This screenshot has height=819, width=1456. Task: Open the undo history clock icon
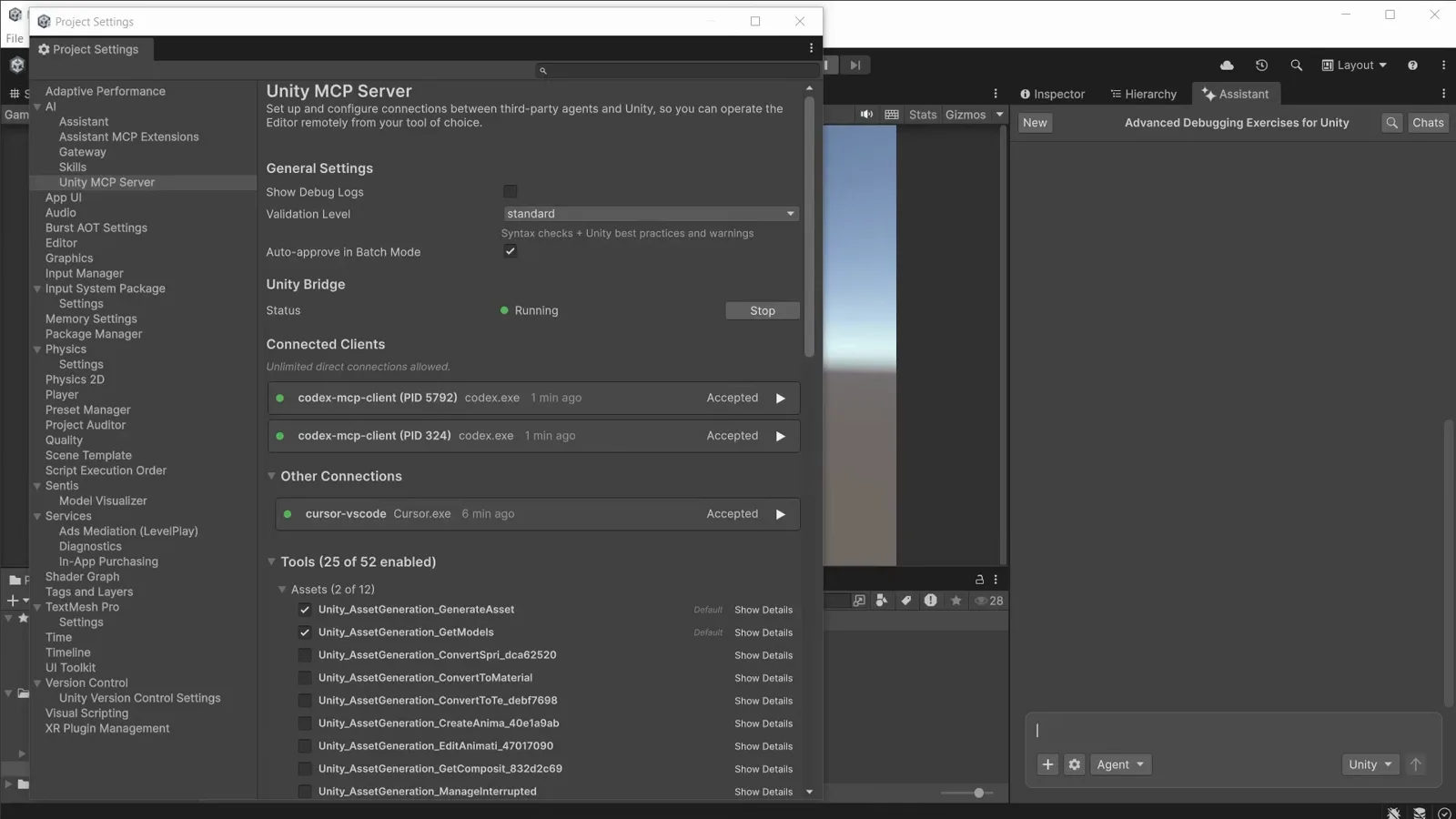point(1261,66)
